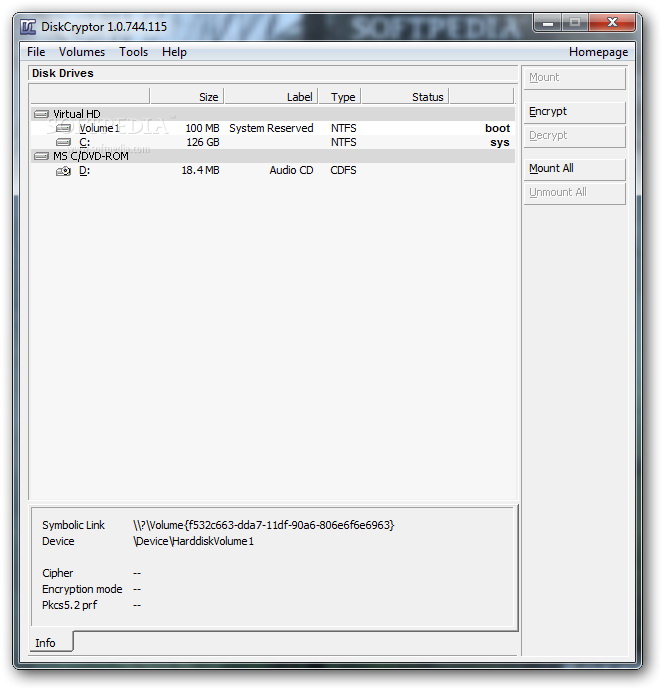Click the Encrypt button

click(575, 112)
